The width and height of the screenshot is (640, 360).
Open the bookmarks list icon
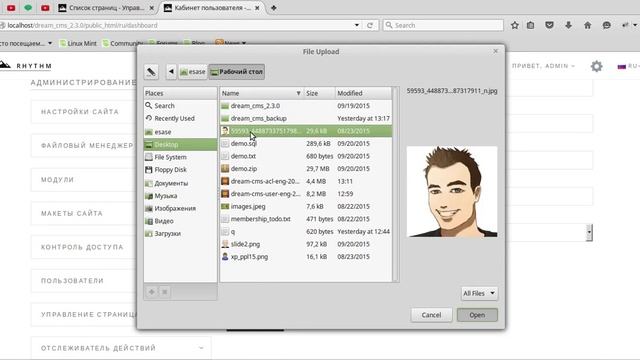tap(530, 25)
